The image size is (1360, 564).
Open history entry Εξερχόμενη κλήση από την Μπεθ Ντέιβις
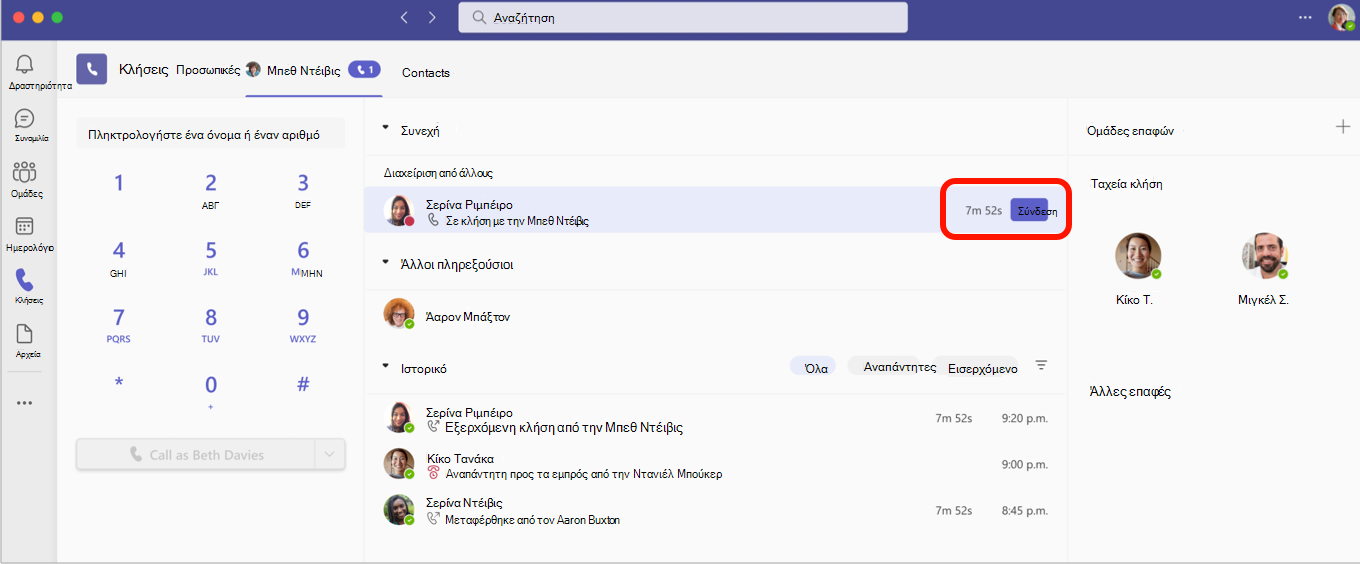click(x=716, y=419)
